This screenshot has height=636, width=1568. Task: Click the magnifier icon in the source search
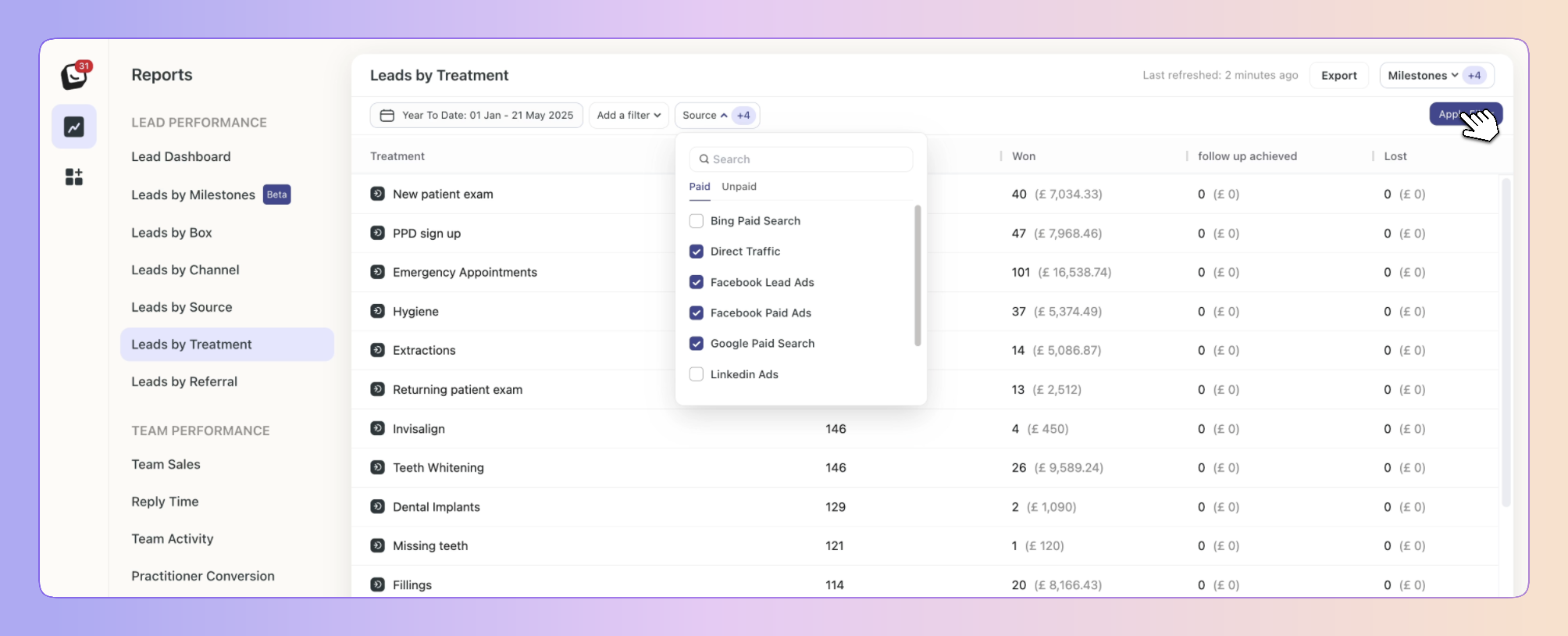pos(704,159)
